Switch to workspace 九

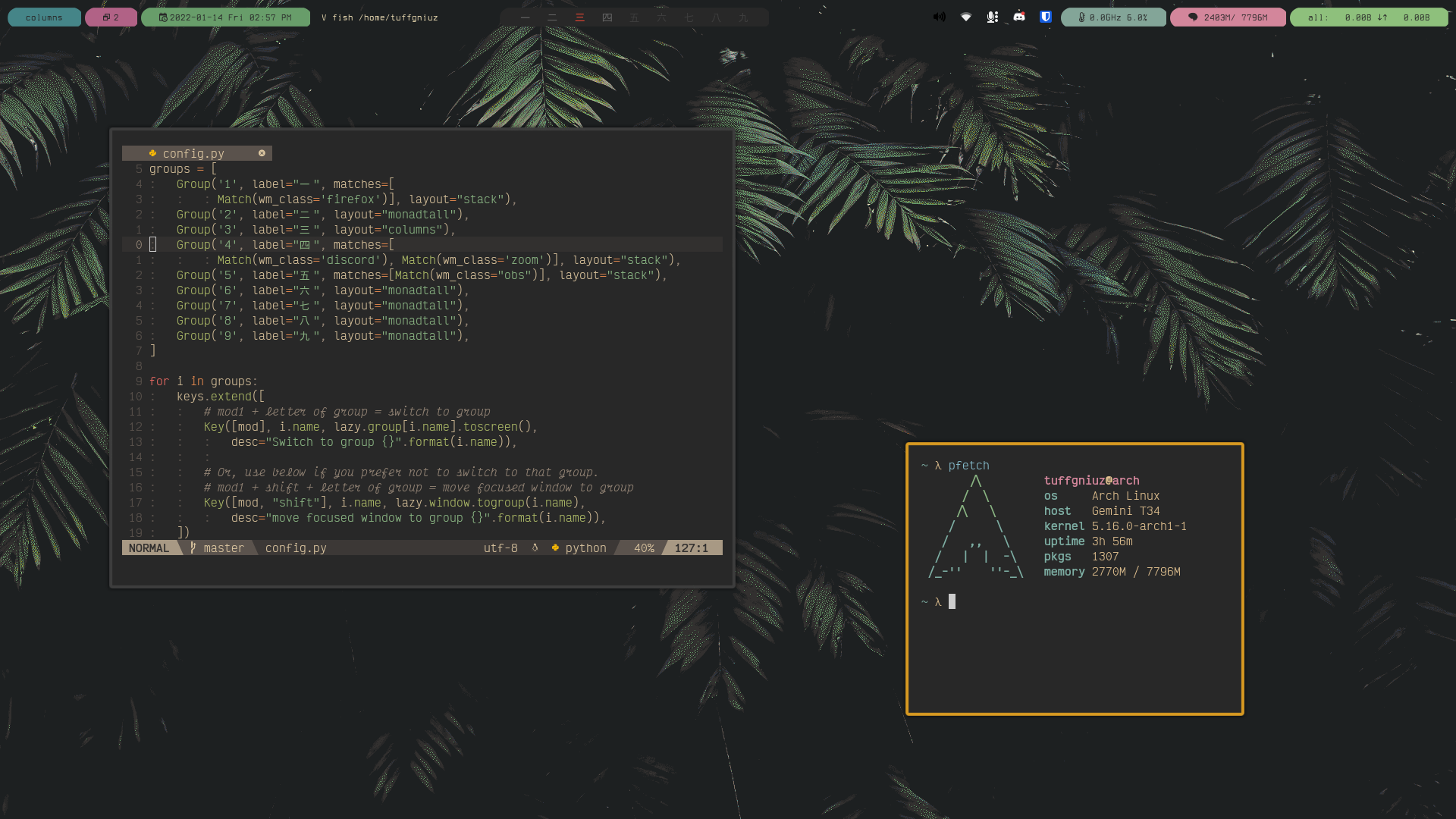point(743,17)
